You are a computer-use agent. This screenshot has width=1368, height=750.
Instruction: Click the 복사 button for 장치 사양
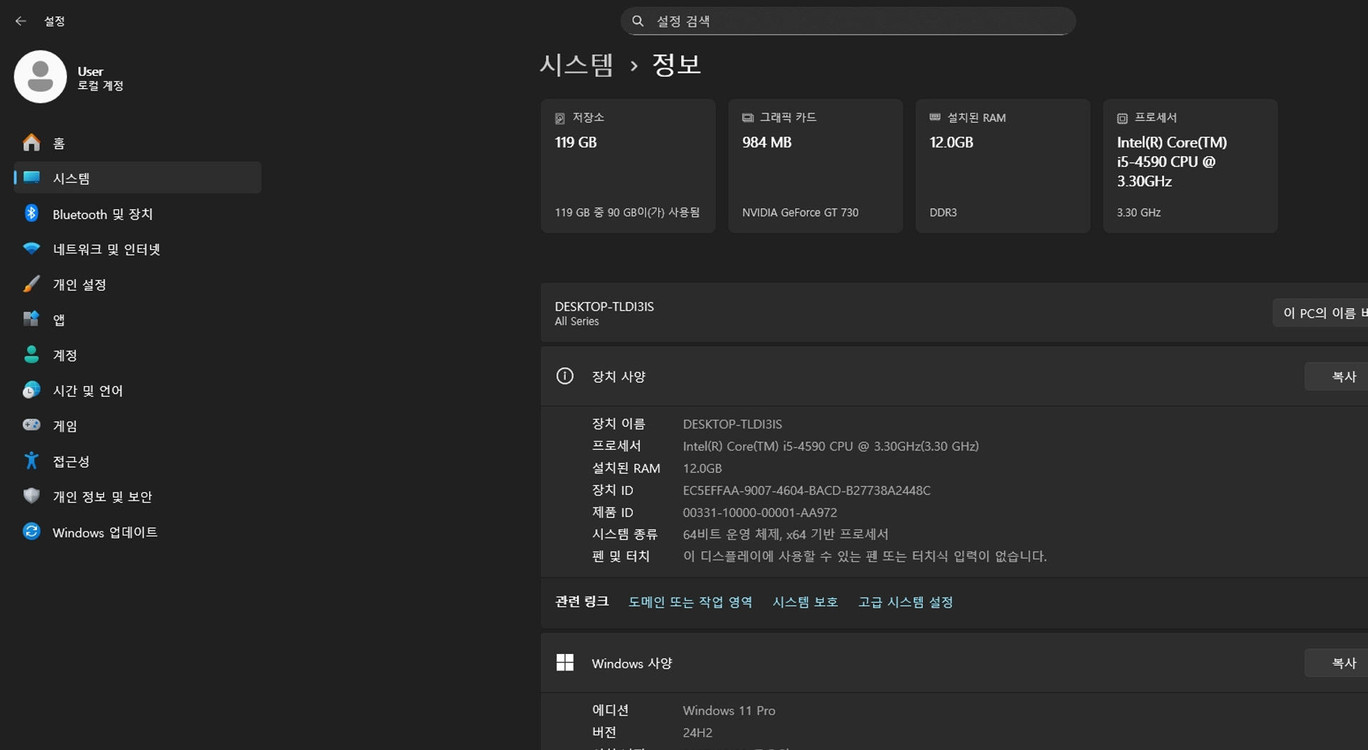pos(1343,376)
